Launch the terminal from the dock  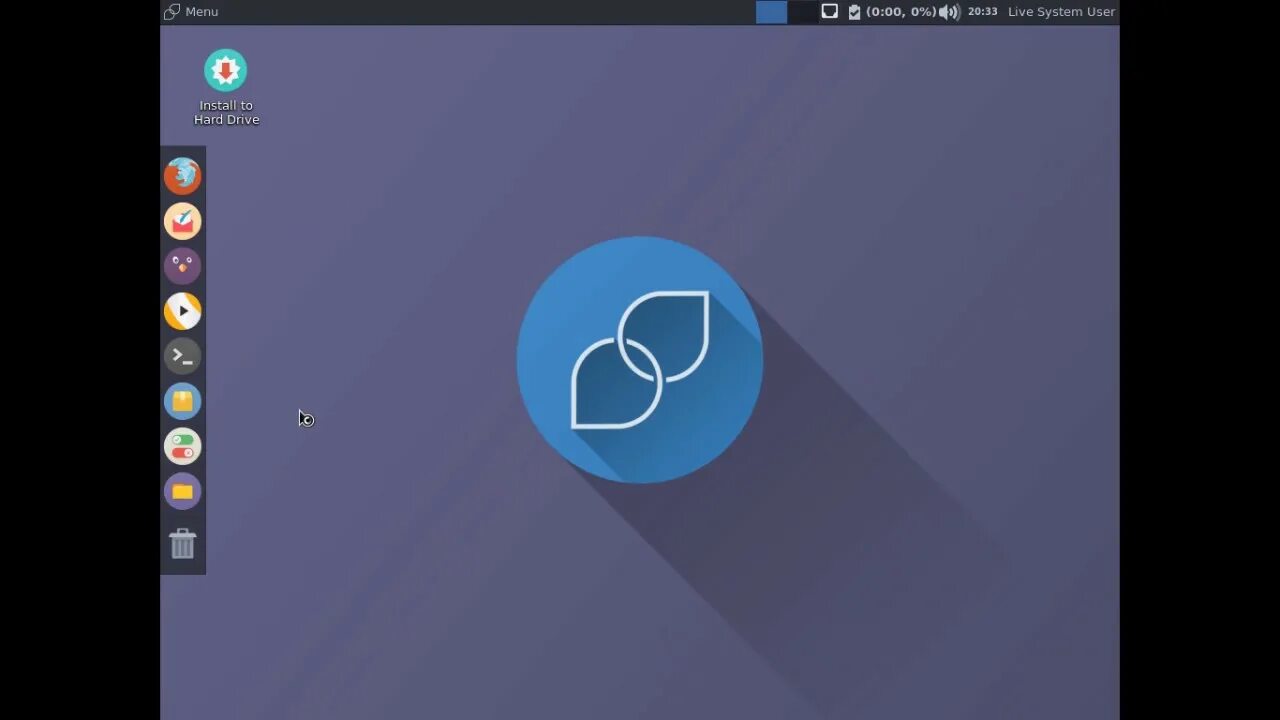coord(183,356)
